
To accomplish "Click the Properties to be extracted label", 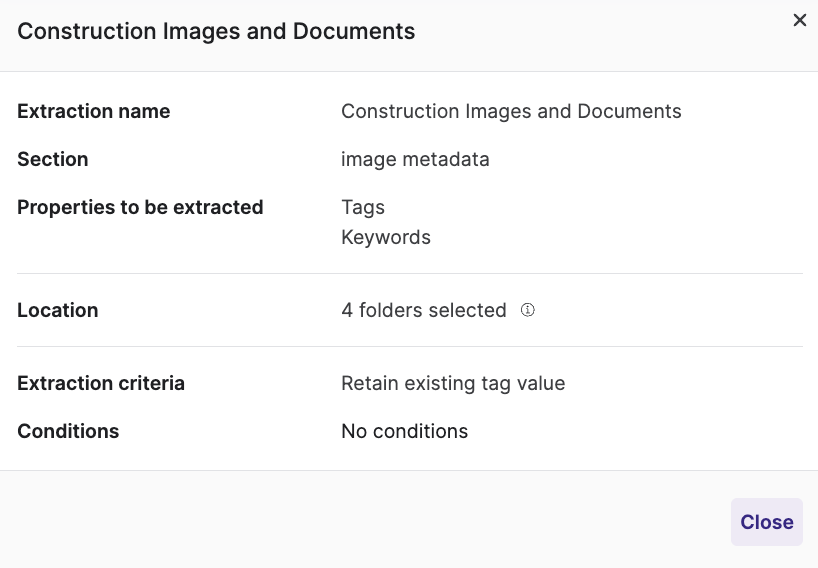I will pyautogui.click(x=140, y=207).
